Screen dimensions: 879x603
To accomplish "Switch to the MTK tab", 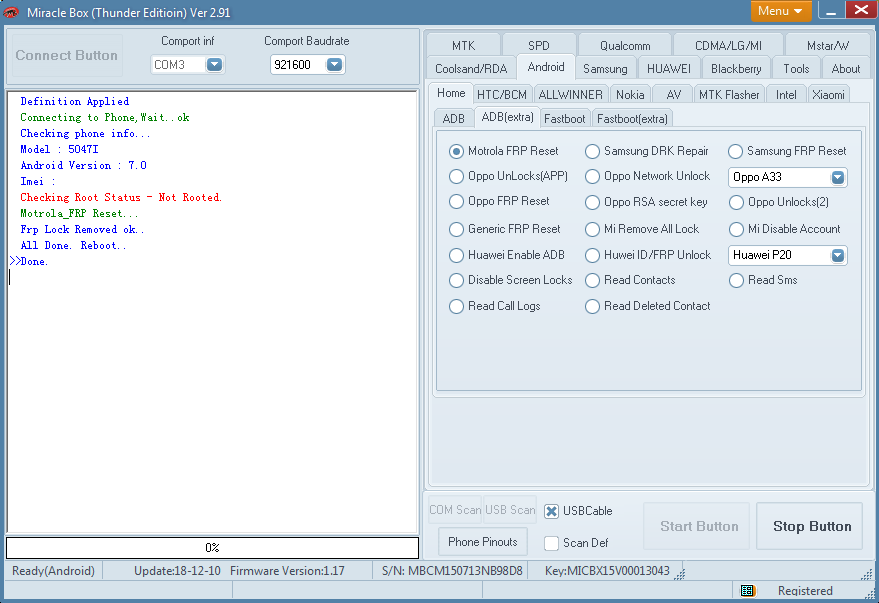I will click(x=463, y=45).
